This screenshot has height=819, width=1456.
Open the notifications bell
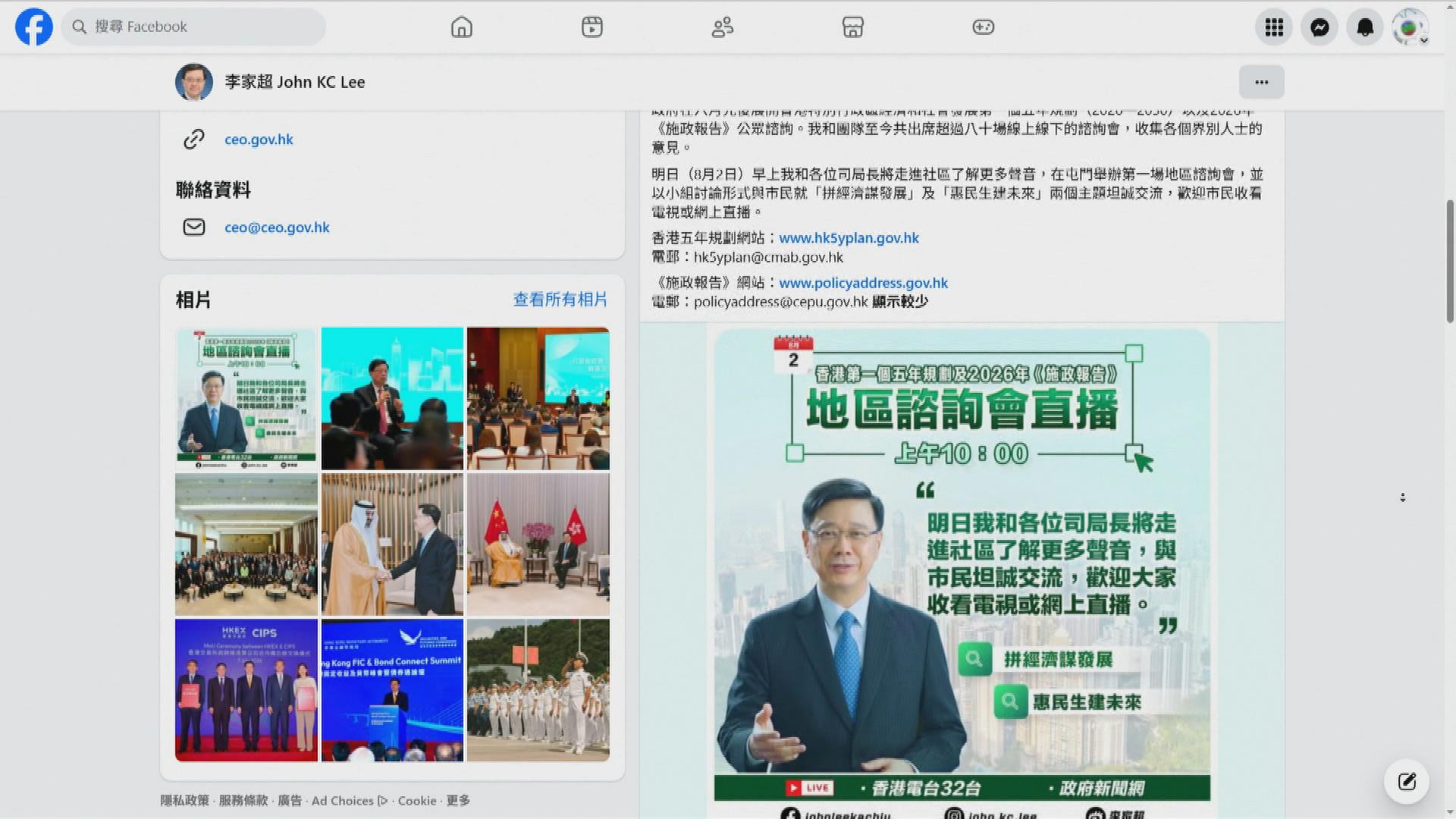pyautogui.click(x=1365, y=27)
